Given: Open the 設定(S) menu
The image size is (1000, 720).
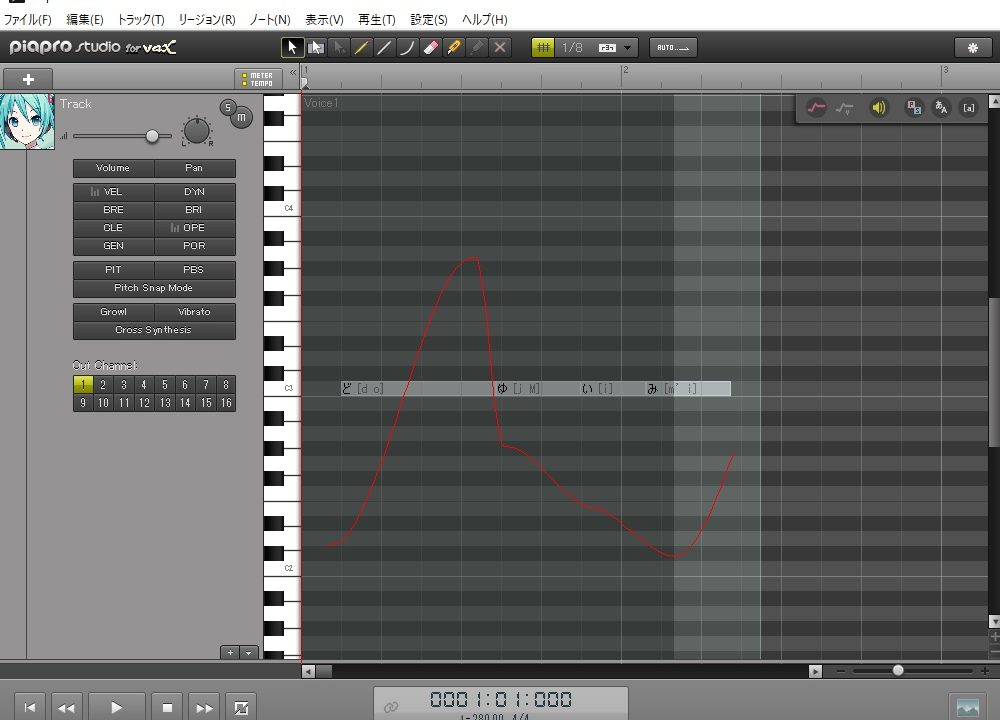Looking at the screenshot, I should pyautogui.click(x=429, y=20).
